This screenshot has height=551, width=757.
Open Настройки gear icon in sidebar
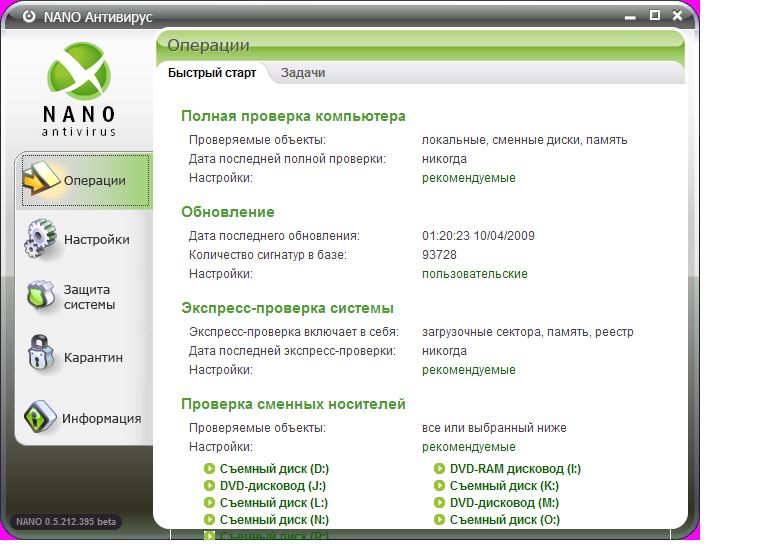(x=40, y=239)
